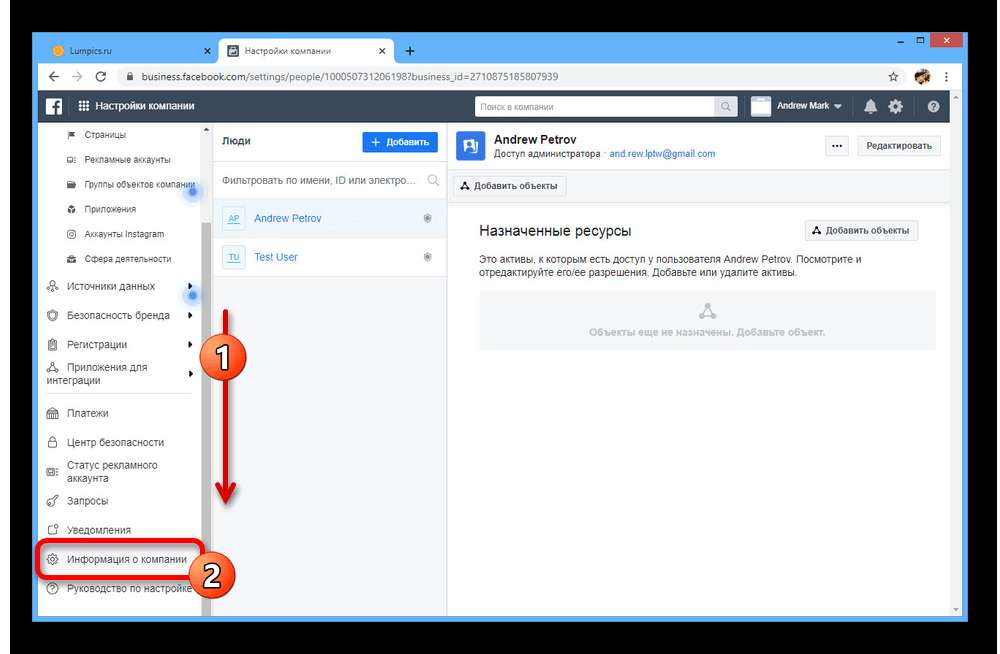Expand the Регистрации section
This screenshot has height=654, width=1000.
[x=97, y=345]
